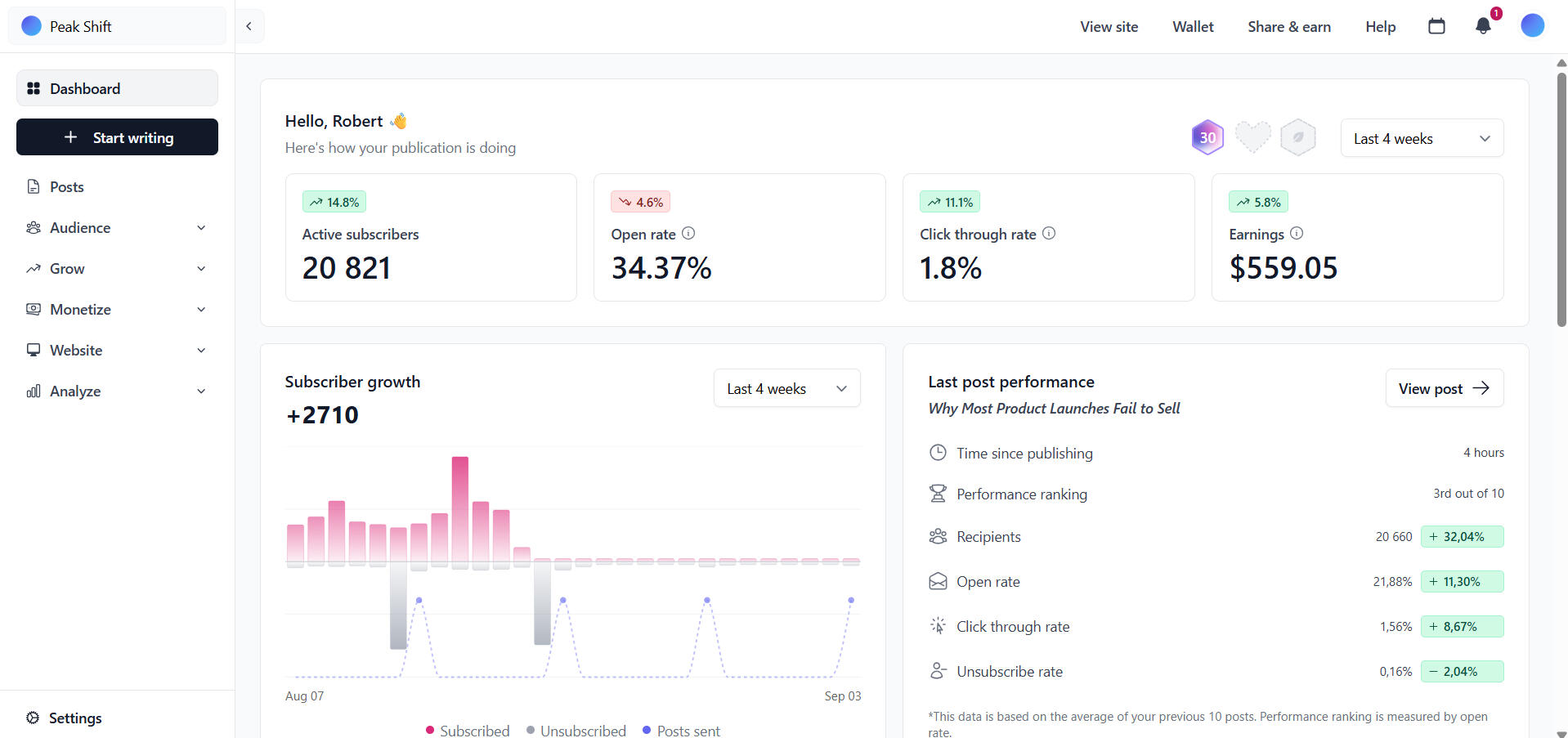This screenshot has height=738, width=1568.
Task: Click the View post button
Action: tap(1444, 388)
